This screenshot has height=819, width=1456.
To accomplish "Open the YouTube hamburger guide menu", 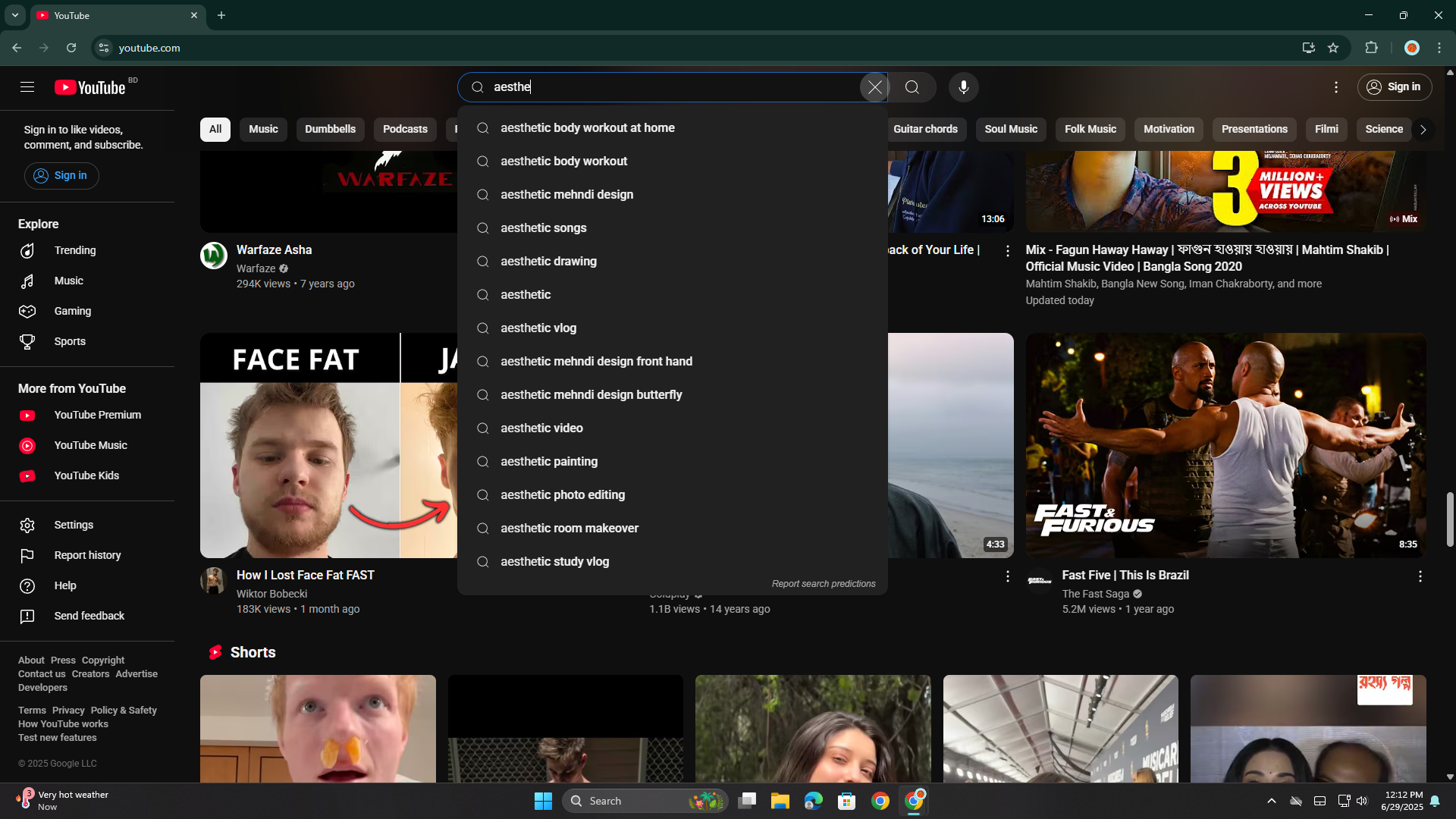I will [27, 87].
